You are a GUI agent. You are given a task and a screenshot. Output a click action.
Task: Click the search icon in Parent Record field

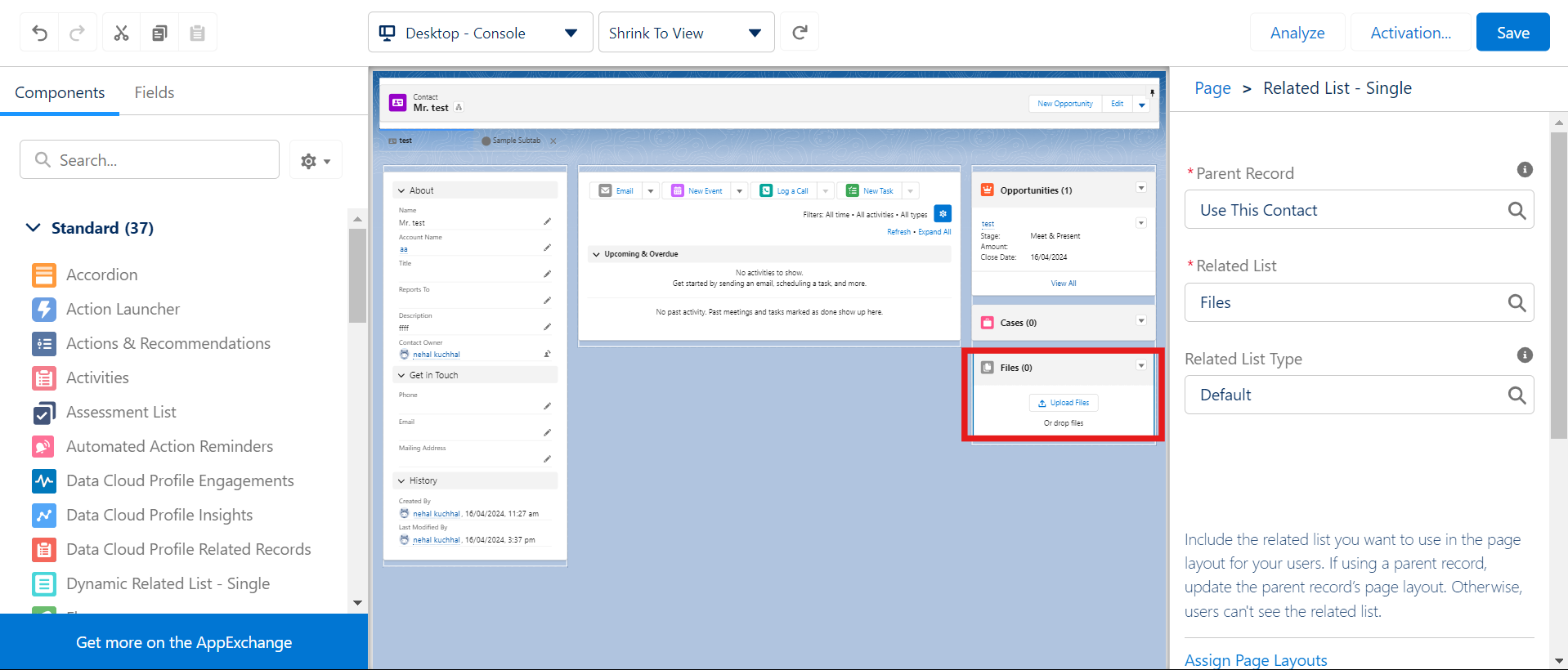[1516, 211]
